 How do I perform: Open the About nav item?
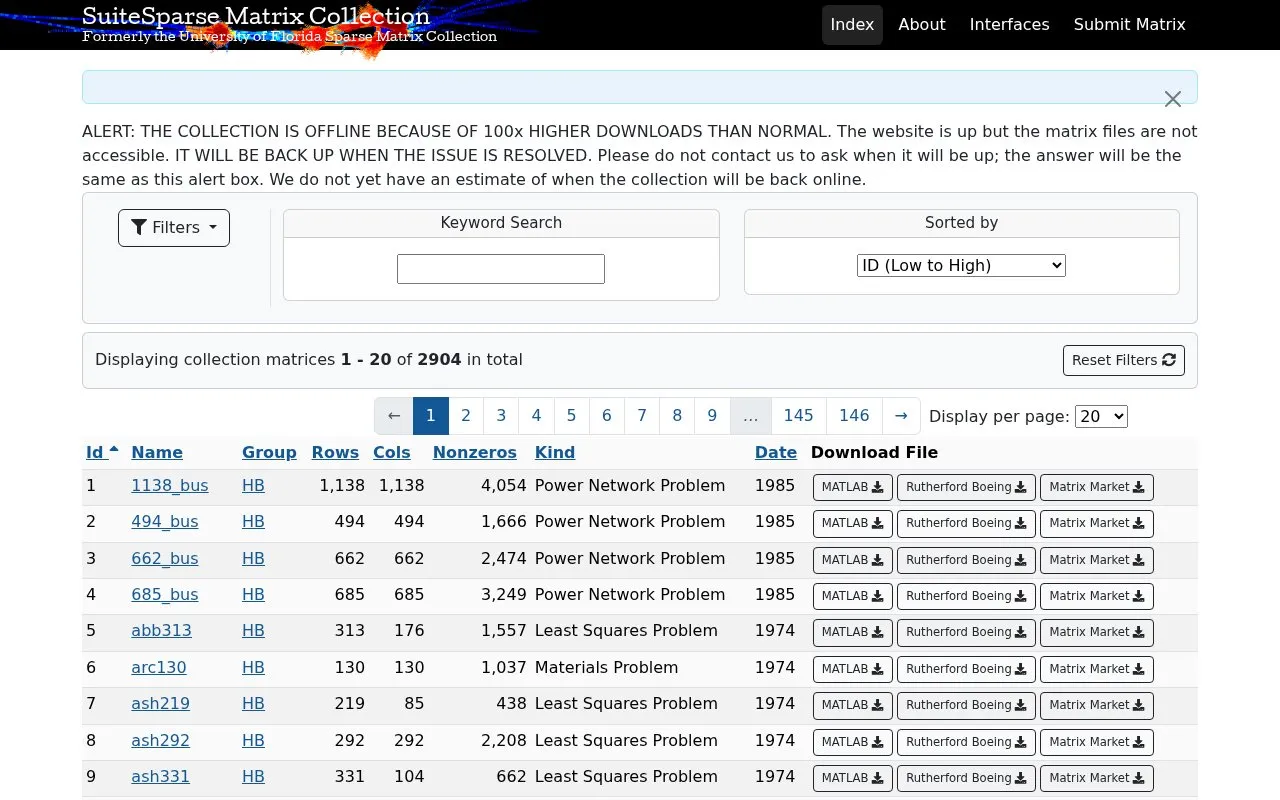coord(922,25)
